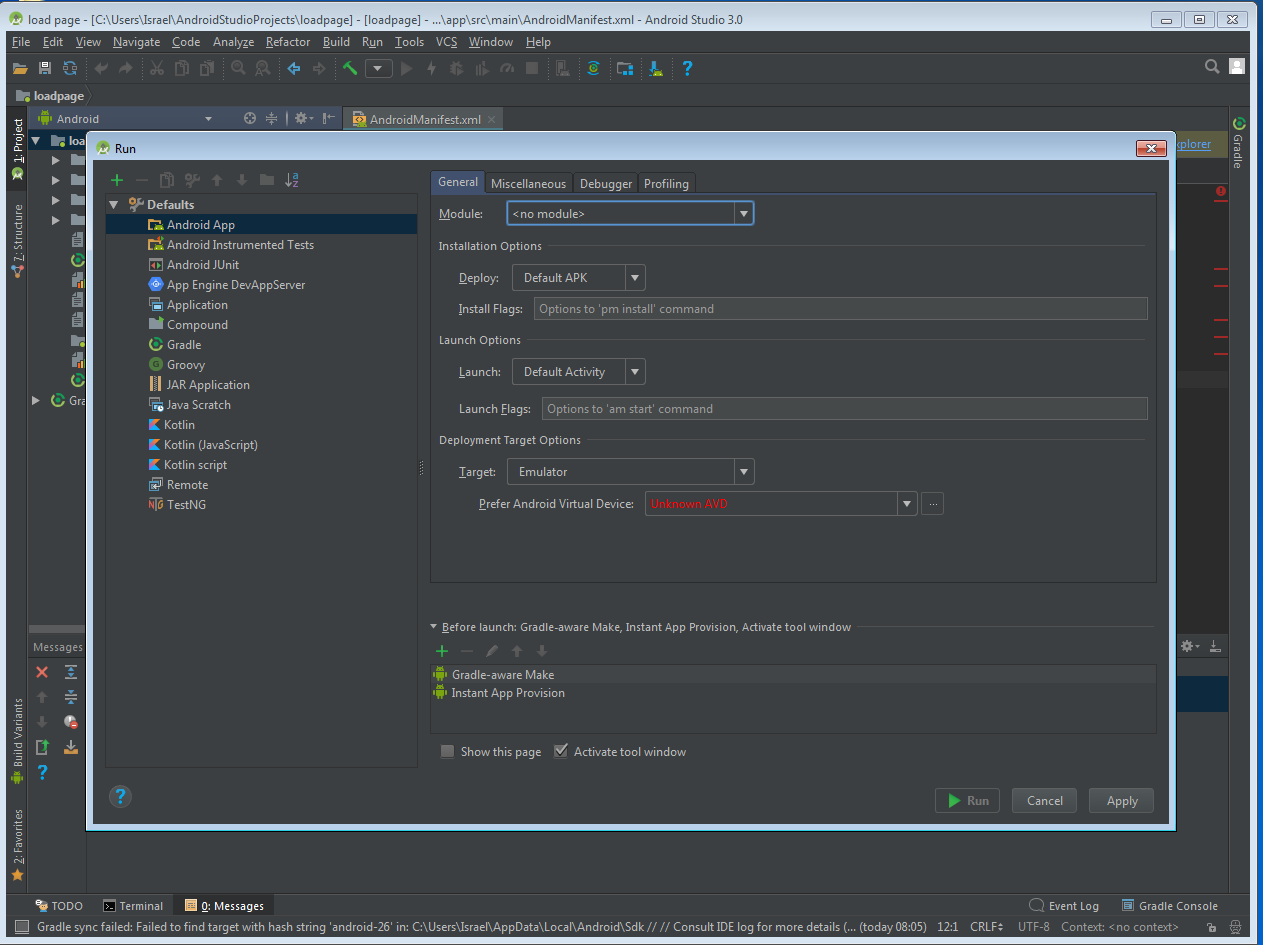This screenshot has width=1263, height=945.
Task: Click the red X icon in Messages panel
Action: pos(42,672)
